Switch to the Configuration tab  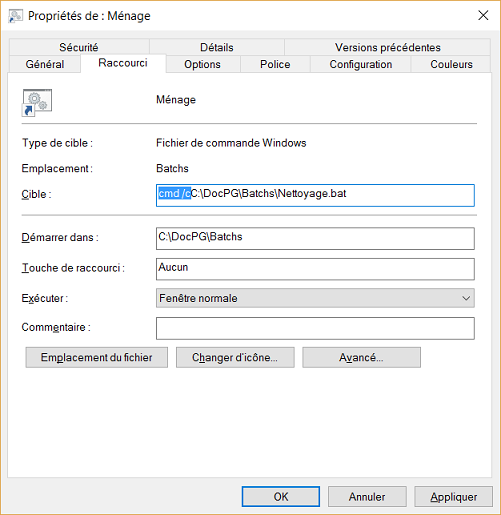click(x=361, y=64)
